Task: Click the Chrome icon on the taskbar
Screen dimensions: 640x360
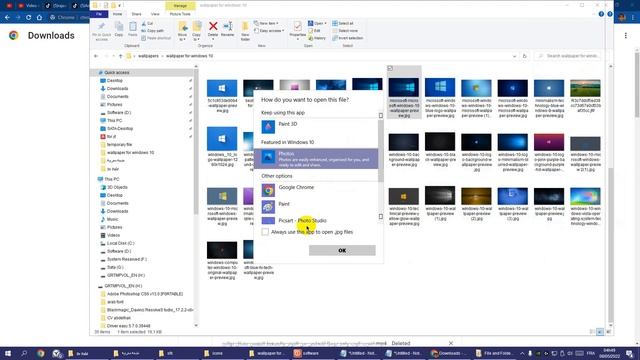Action: click(x=40, y=353)
